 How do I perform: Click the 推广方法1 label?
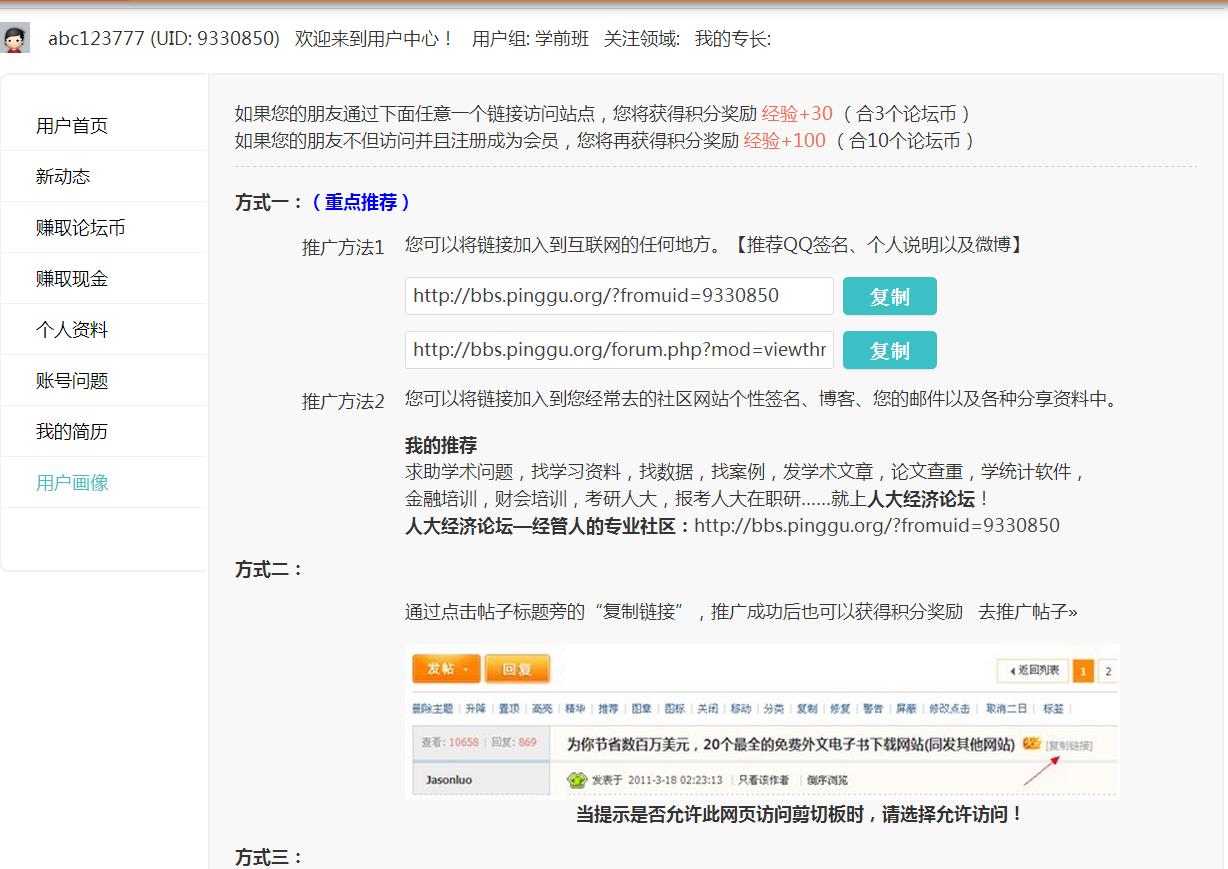tap(343, 248)
